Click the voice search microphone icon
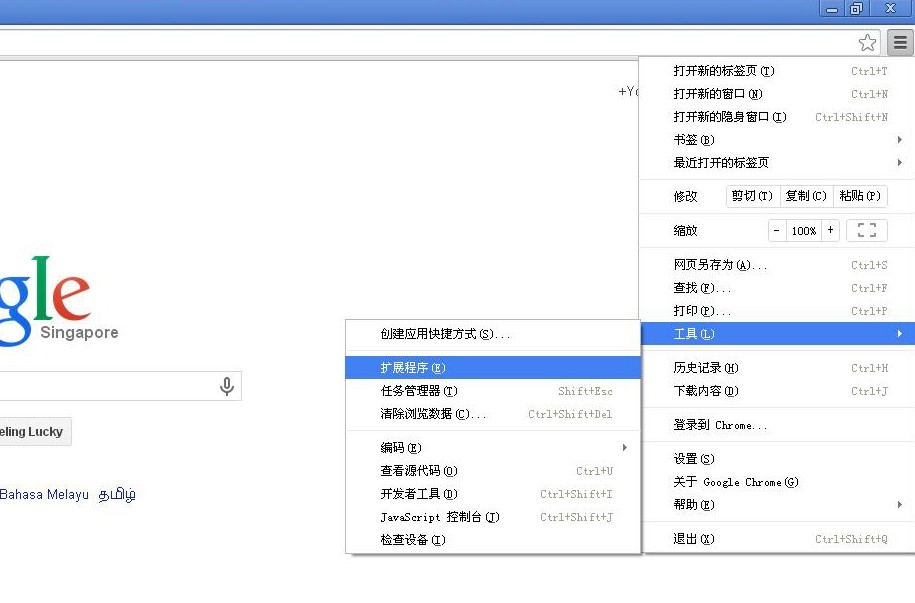Screen dimensions: 915x603 (227, 386)
